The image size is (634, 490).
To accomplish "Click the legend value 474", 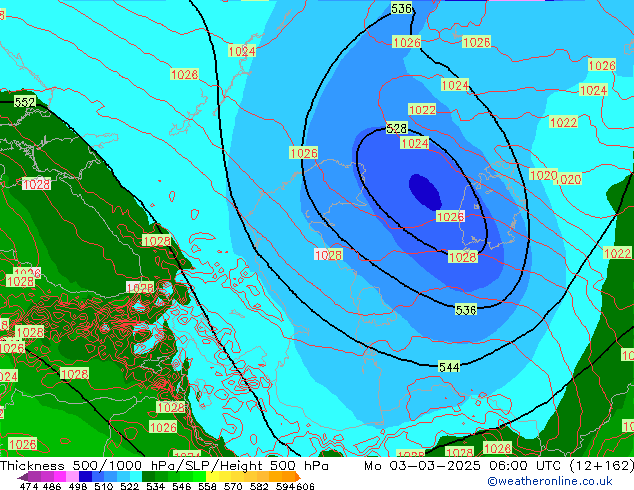I will click(x=29, y=486).
